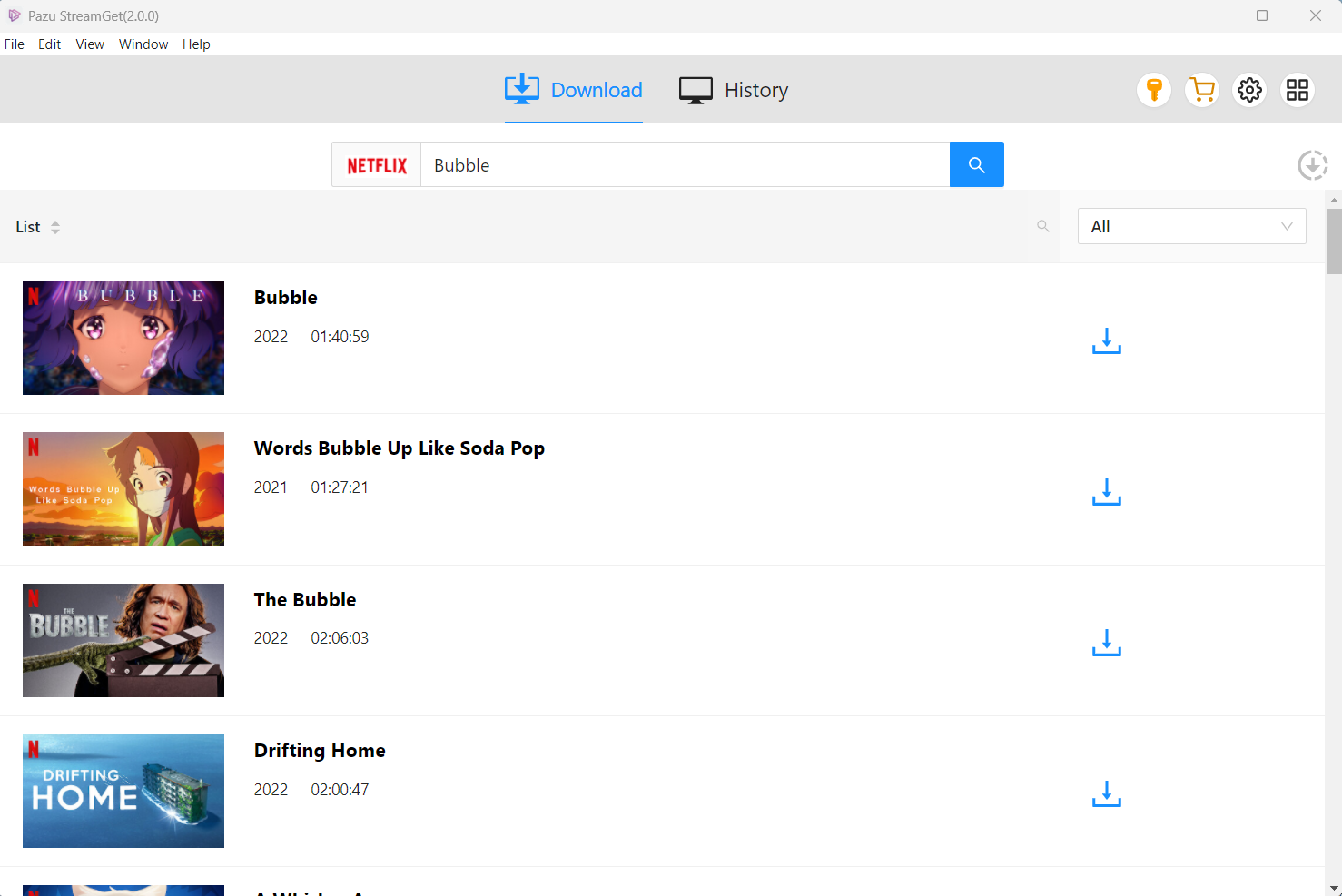Click the small list filter search icon
Viewport: 1342px width, 896px height.
[1043, 226]
